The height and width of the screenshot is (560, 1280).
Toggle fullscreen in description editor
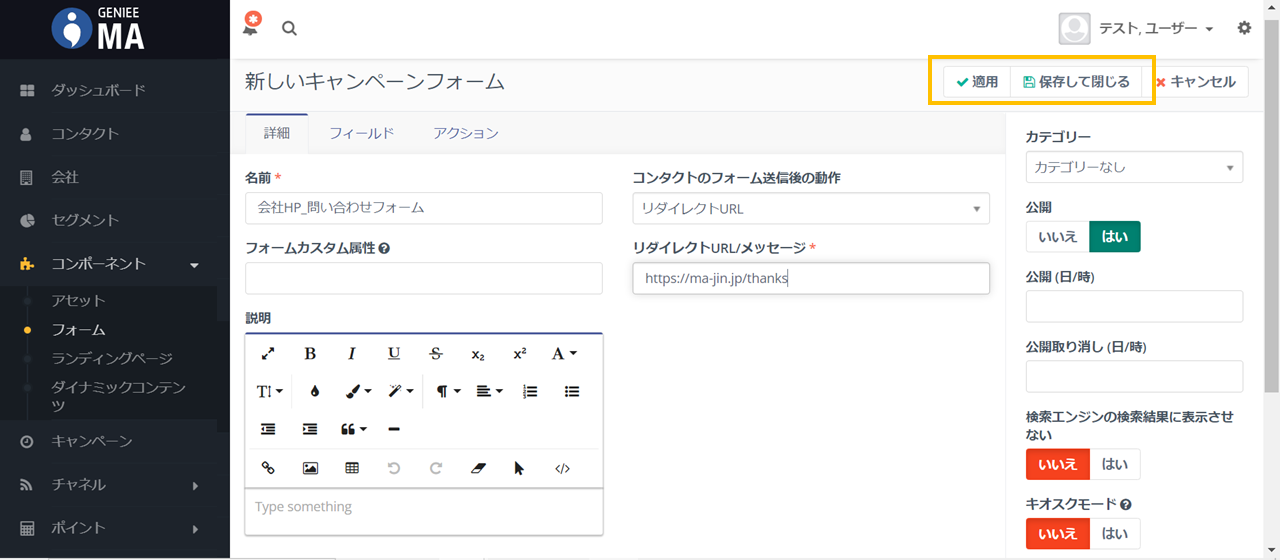[x=268, y=353]
